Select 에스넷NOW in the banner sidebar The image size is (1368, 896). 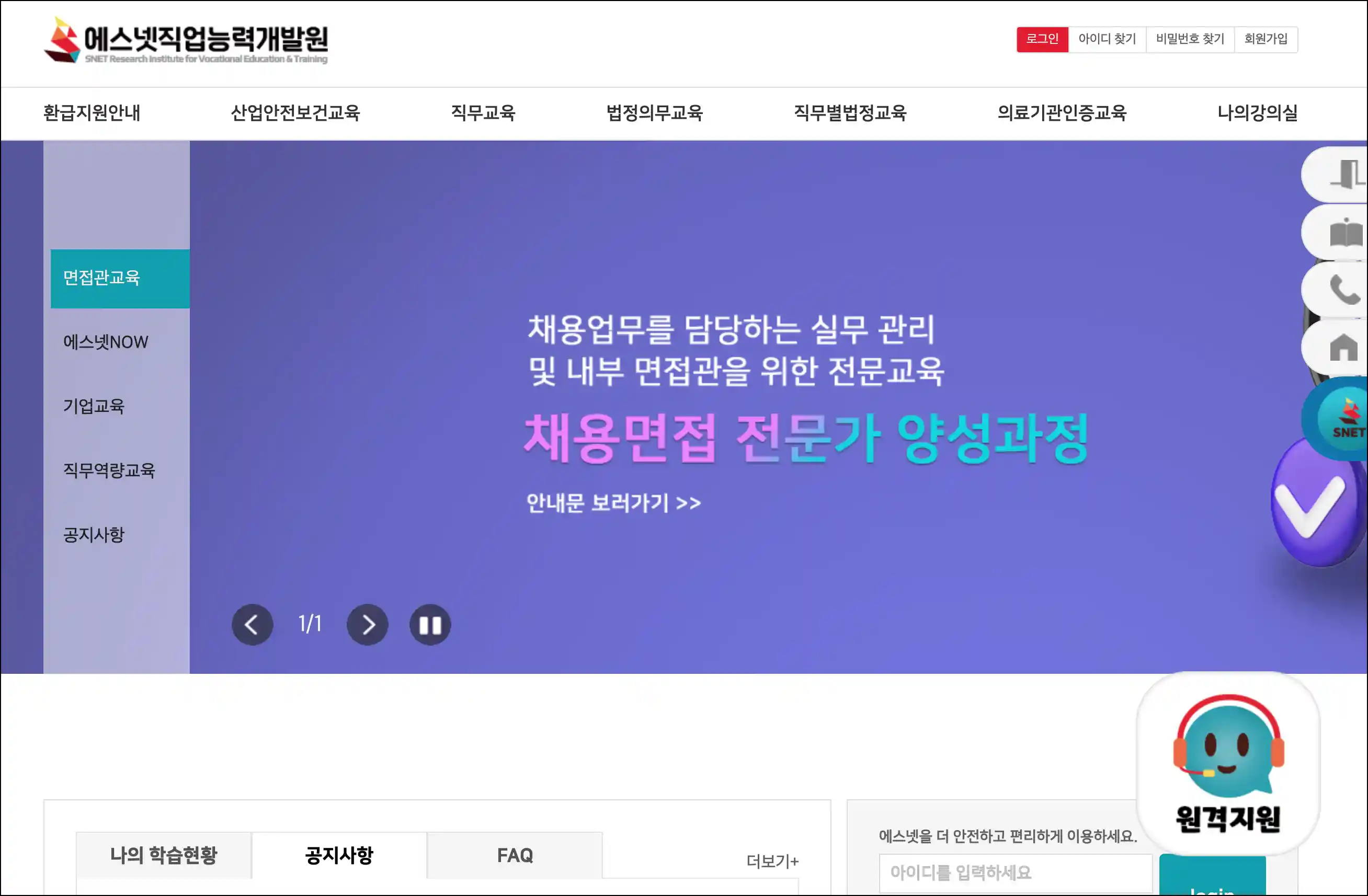106,342
